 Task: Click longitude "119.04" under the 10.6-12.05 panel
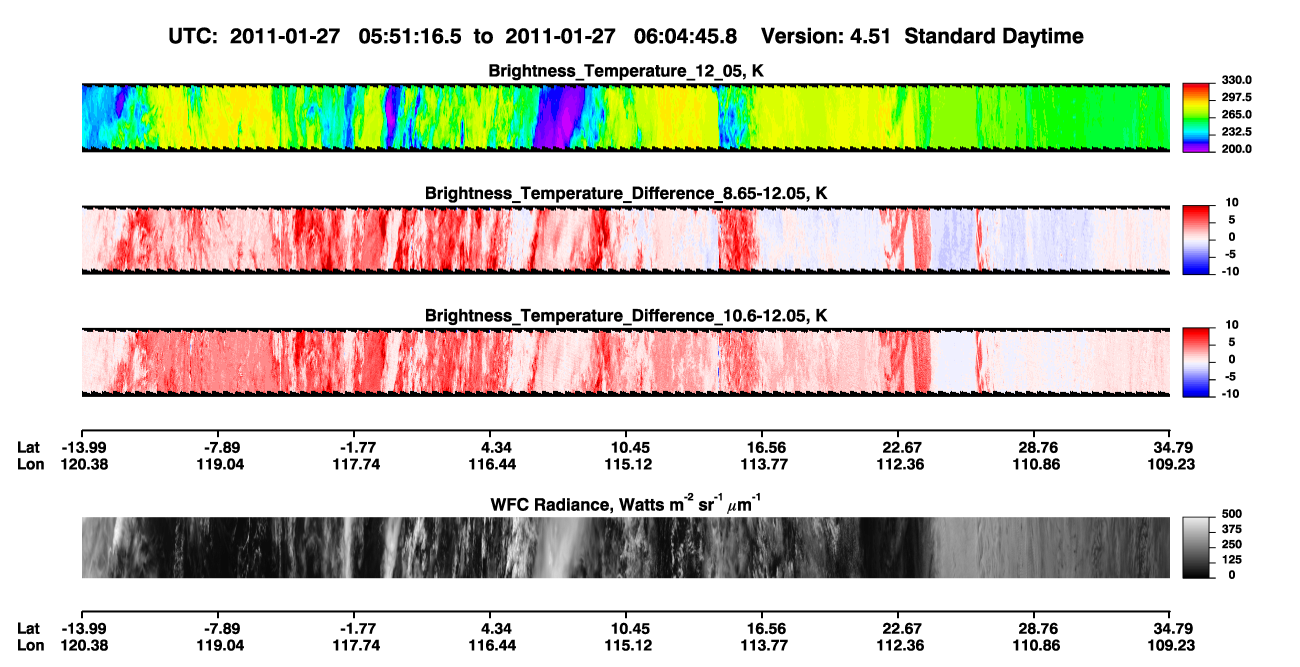point(218,464)
